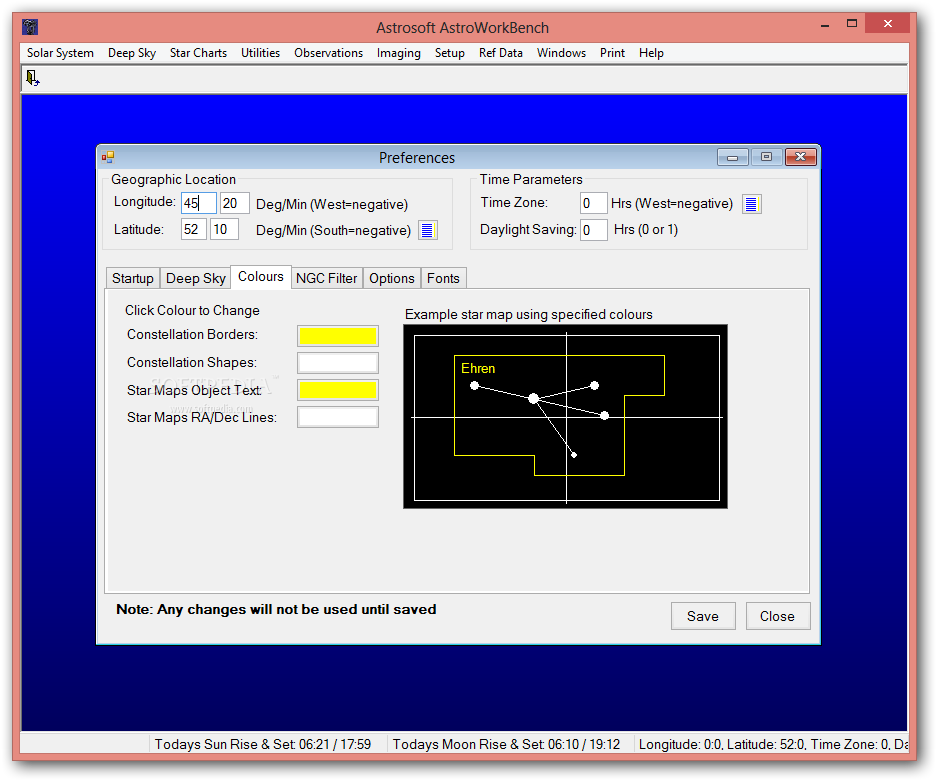
Task: Click the Longitude degrees field
Action: pyautogui.click(x=199, y=203)
